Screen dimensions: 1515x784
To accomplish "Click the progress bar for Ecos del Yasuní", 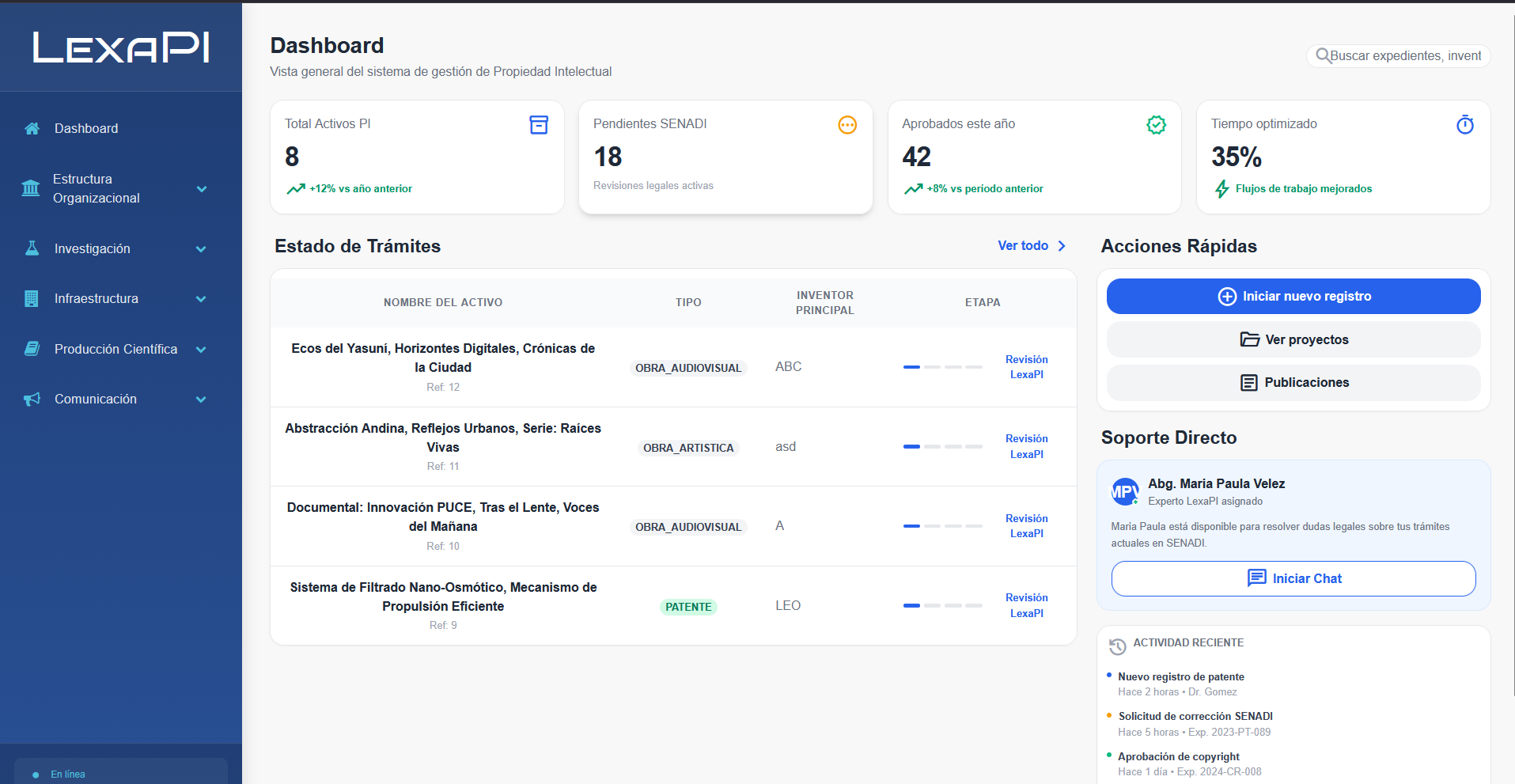I will coord(941,367).
